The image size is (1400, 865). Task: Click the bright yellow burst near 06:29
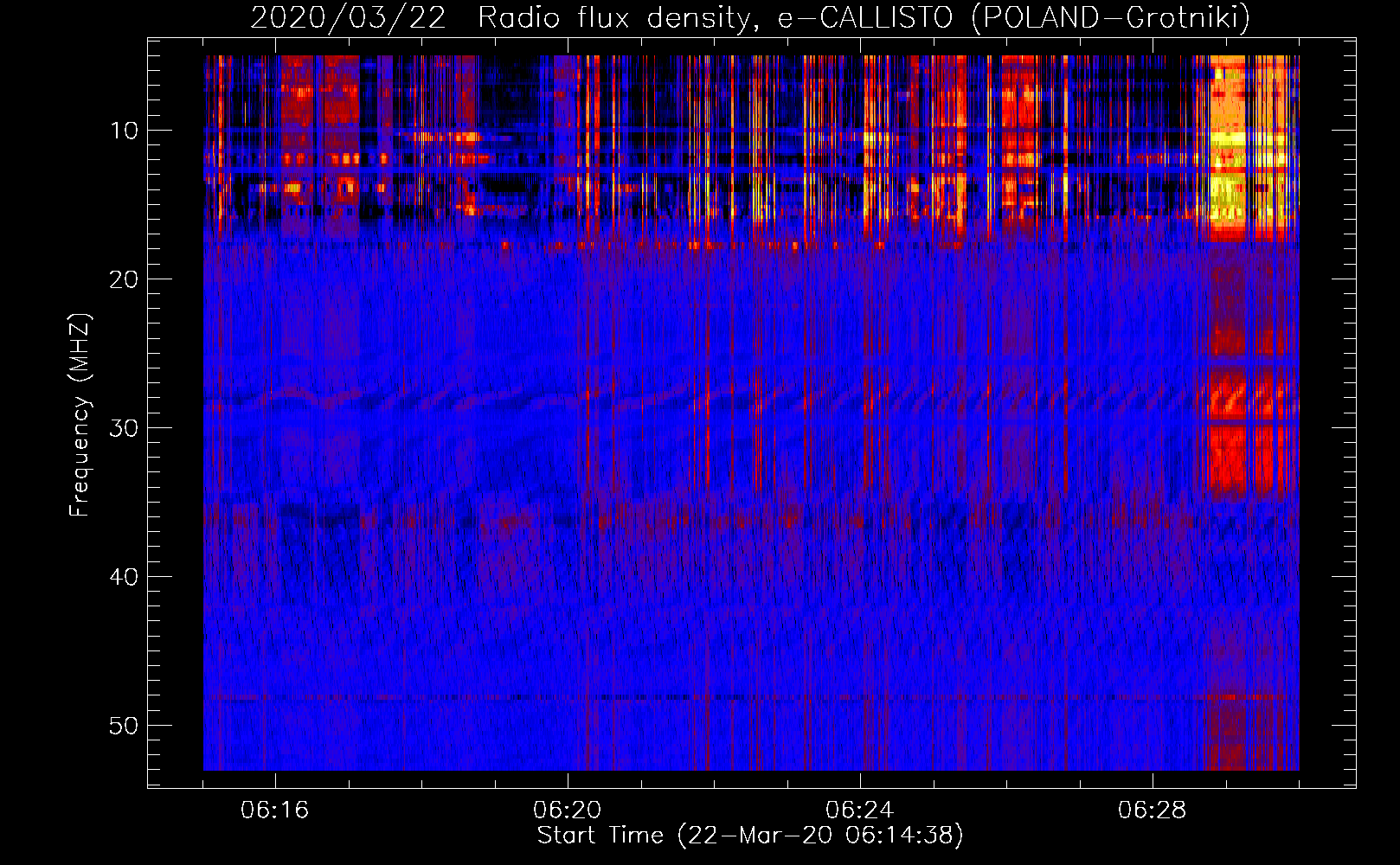(x=1227, y=147)
